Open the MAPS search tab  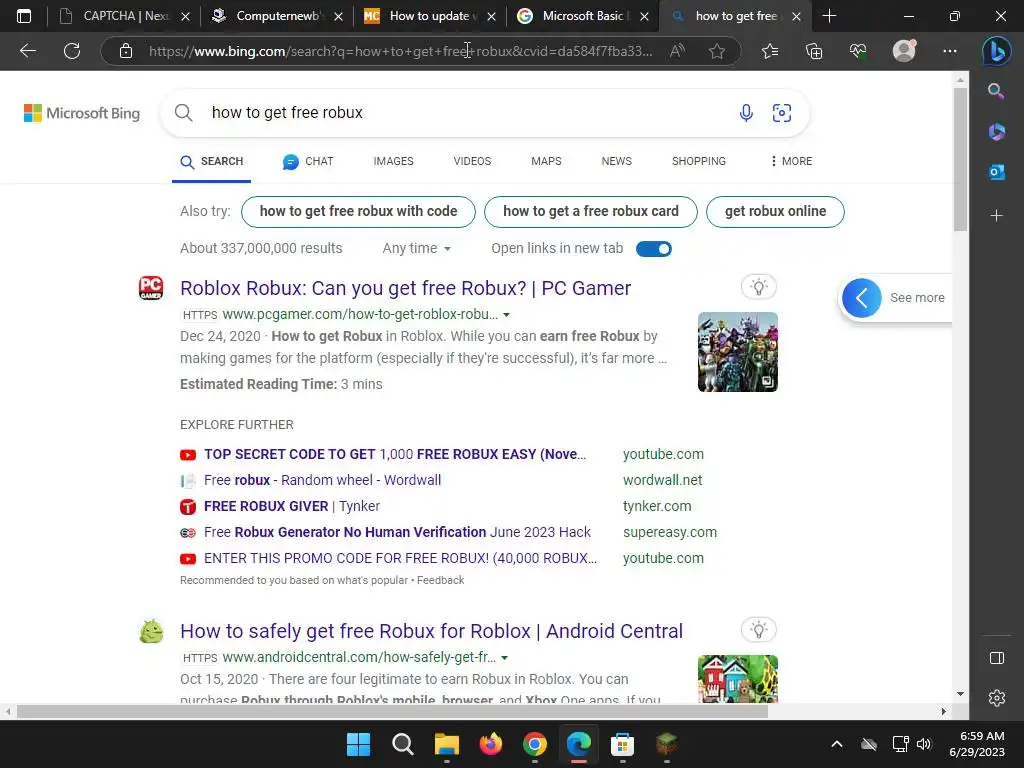point(546,161)
